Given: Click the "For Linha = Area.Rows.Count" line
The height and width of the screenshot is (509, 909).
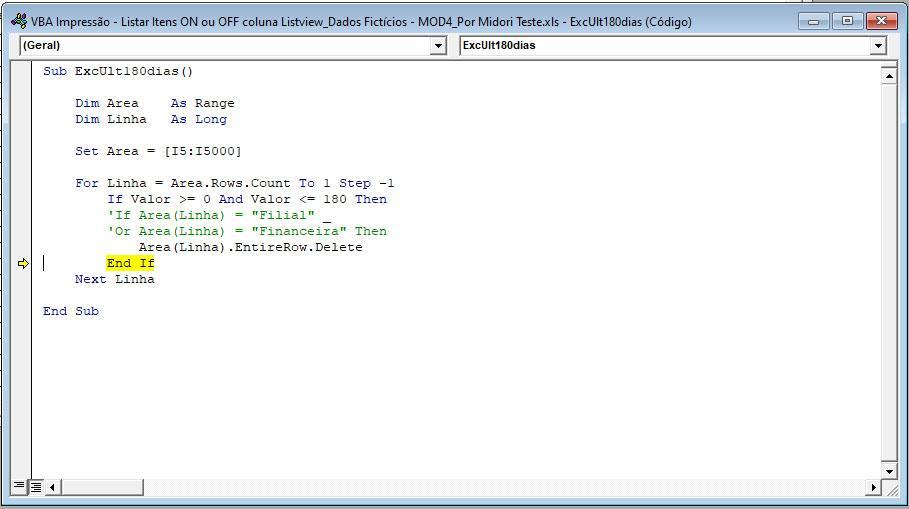Looking at the screenshot, I should pos(235,183).
